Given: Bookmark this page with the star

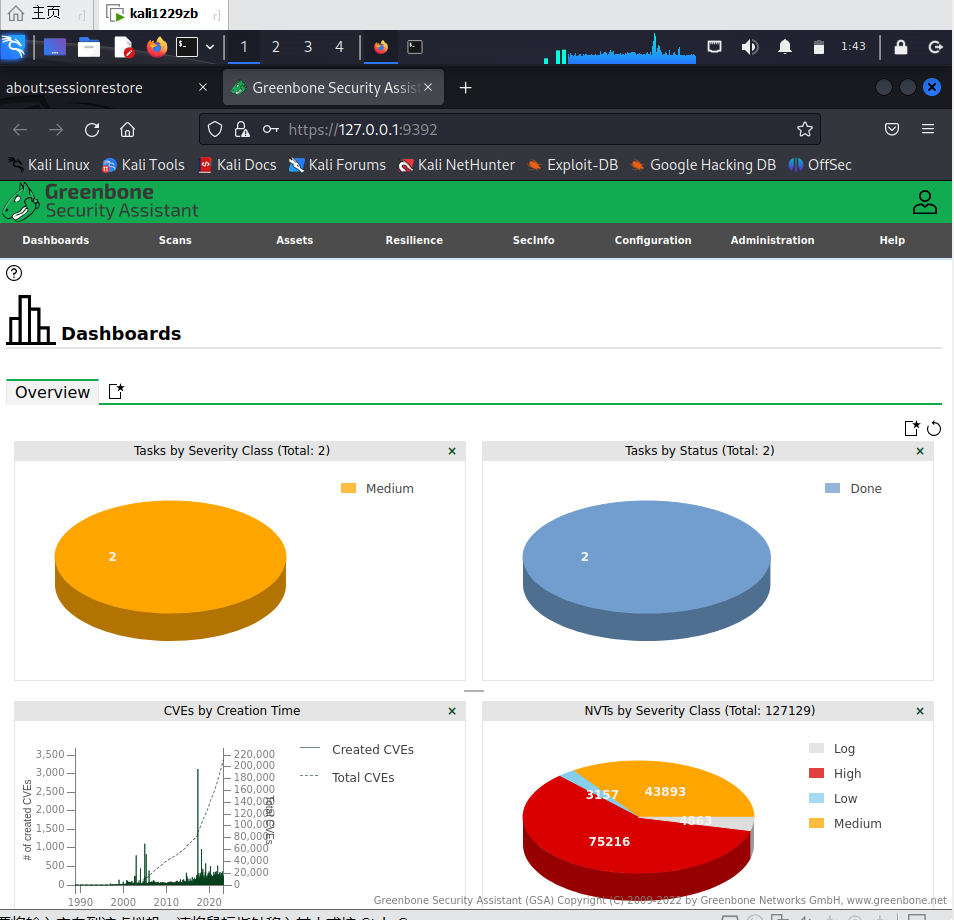Looking at the screenshot, I should [804, 129].
